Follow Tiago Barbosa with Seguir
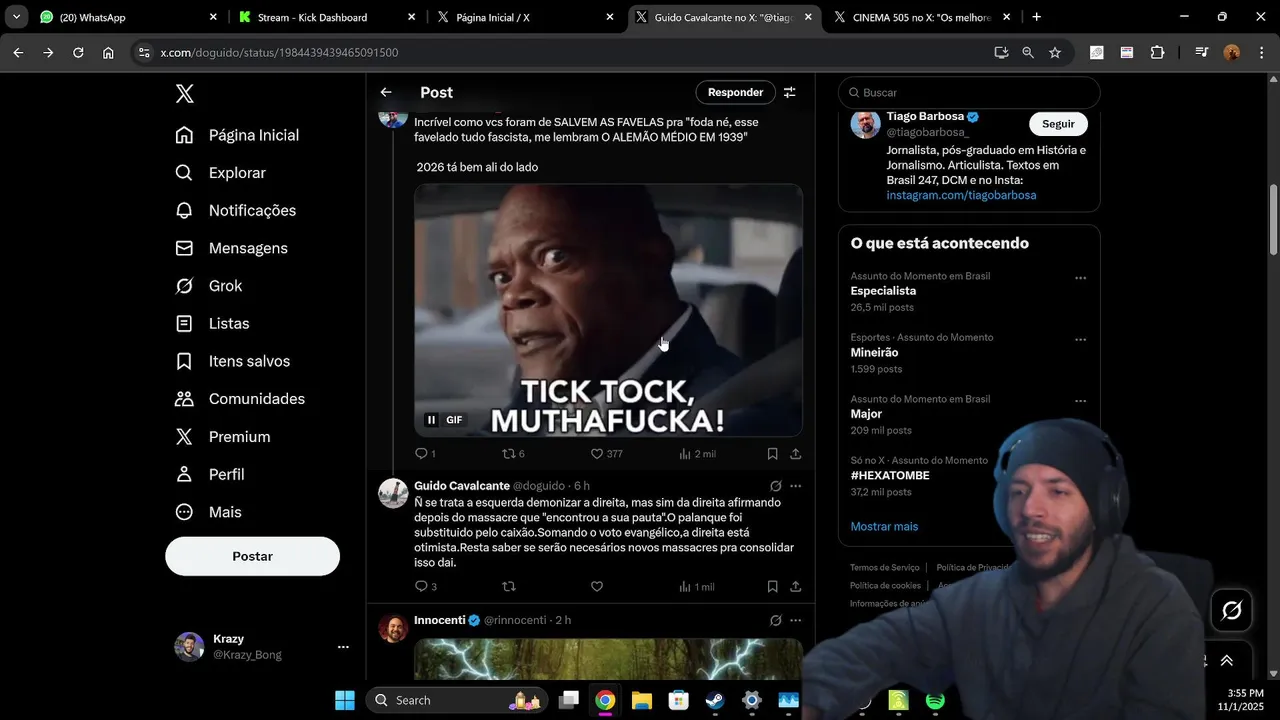1280x720 pixels. click(x=1058, y=124)
